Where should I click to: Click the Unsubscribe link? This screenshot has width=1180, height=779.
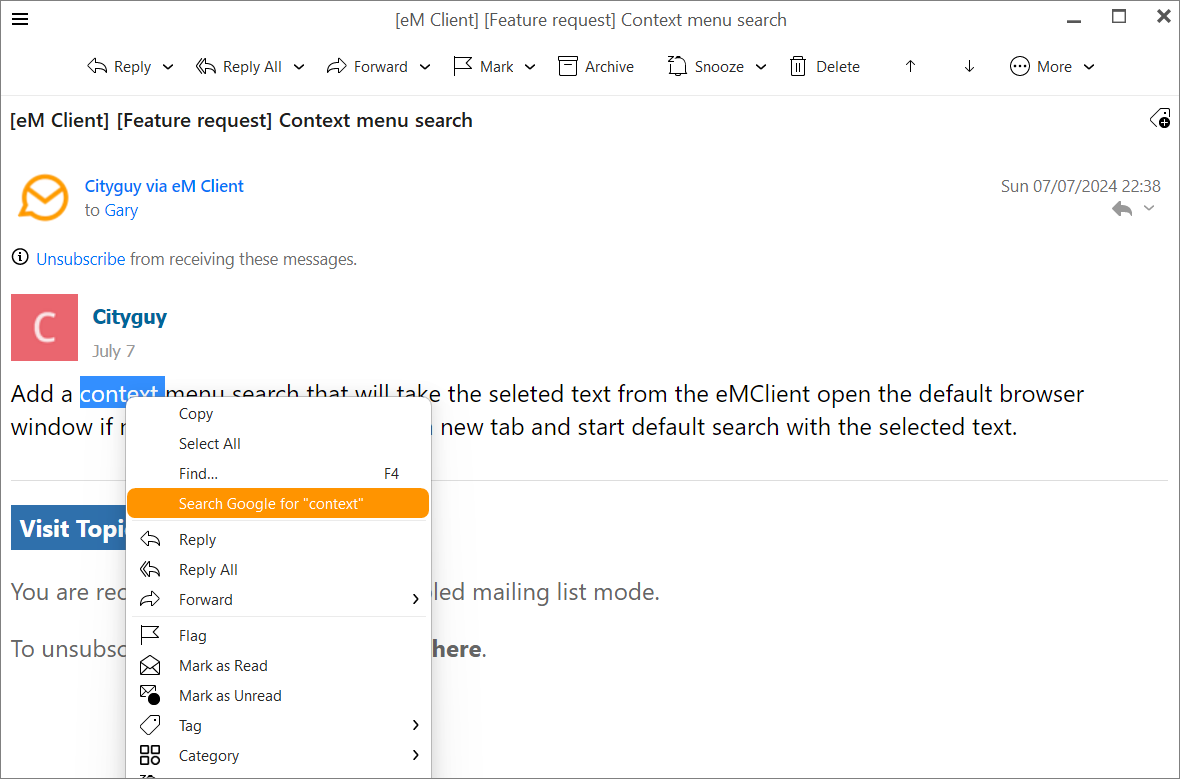coord(81,259)
